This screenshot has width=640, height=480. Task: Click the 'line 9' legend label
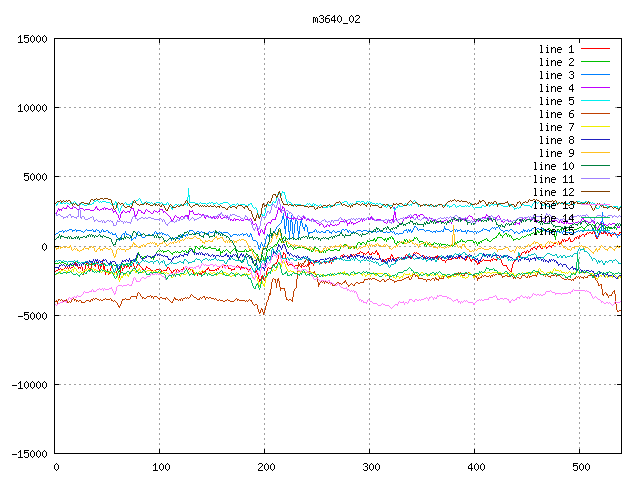[x=556, y=153]
